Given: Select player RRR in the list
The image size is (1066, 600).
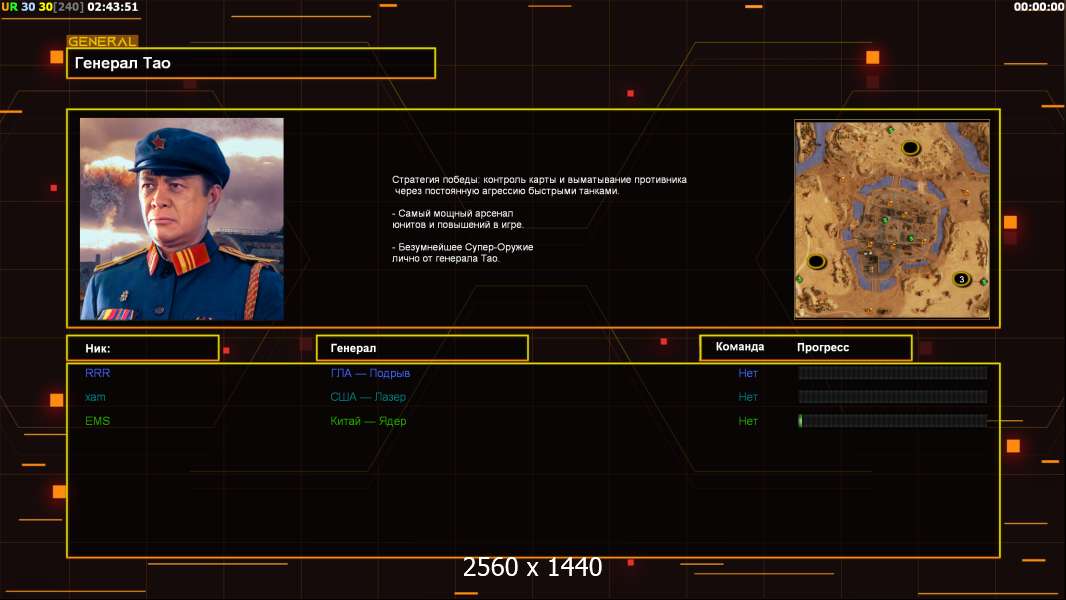Looking at the screenshot, I should point(98,373).
